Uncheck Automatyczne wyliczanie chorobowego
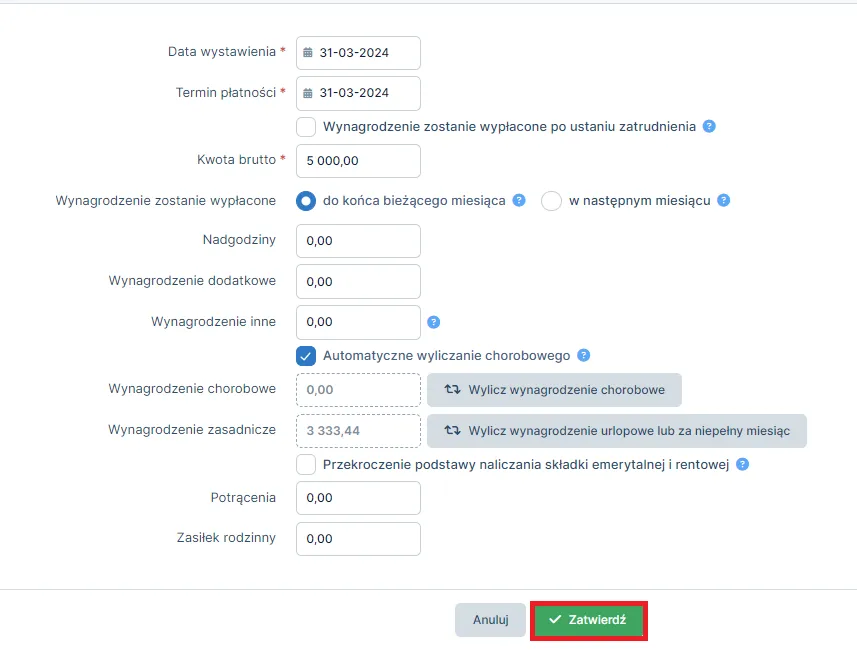This screenshot has height=650, width=857. click(307, 355)
